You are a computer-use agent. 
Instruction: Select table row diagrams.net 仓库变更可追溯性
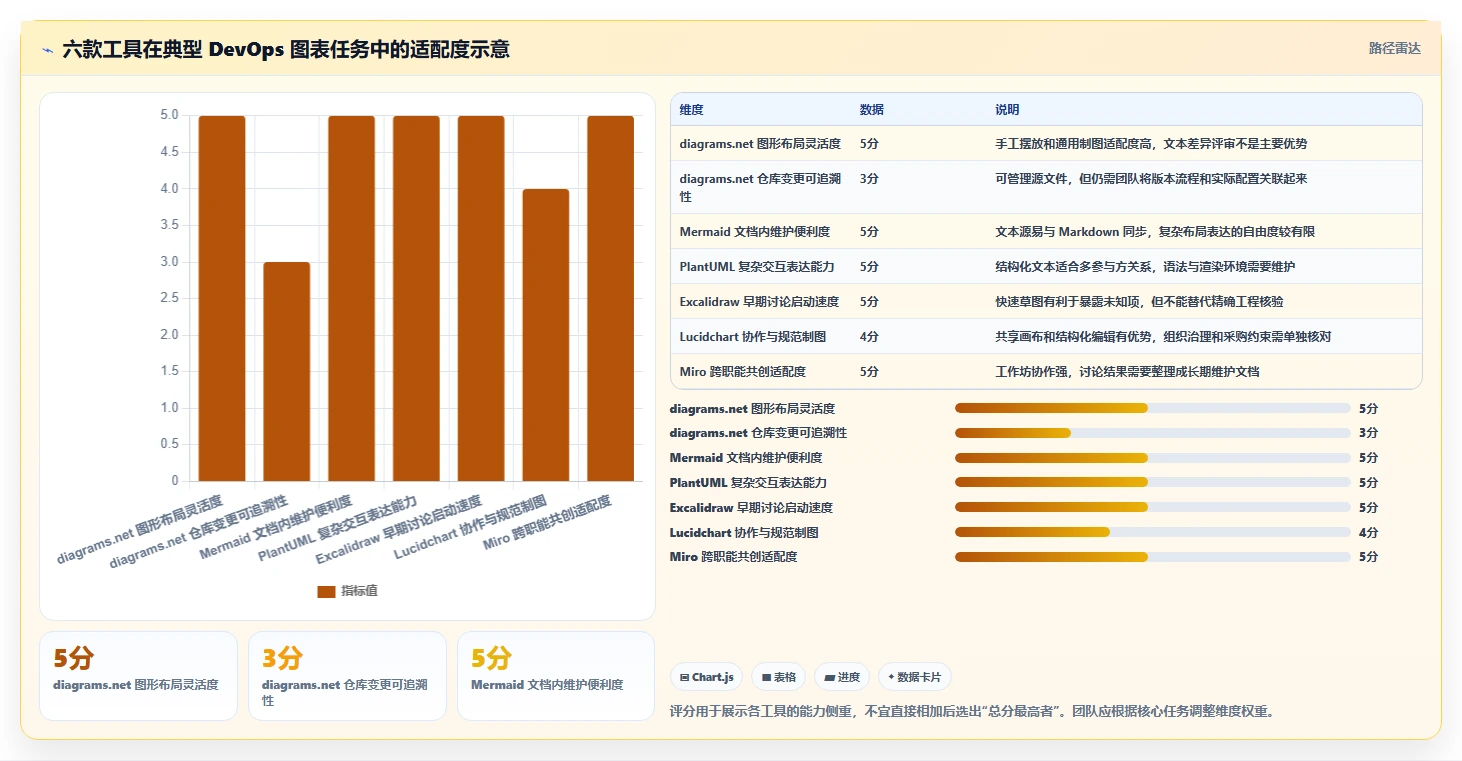pyautogui.click(x=1046, y=187)
